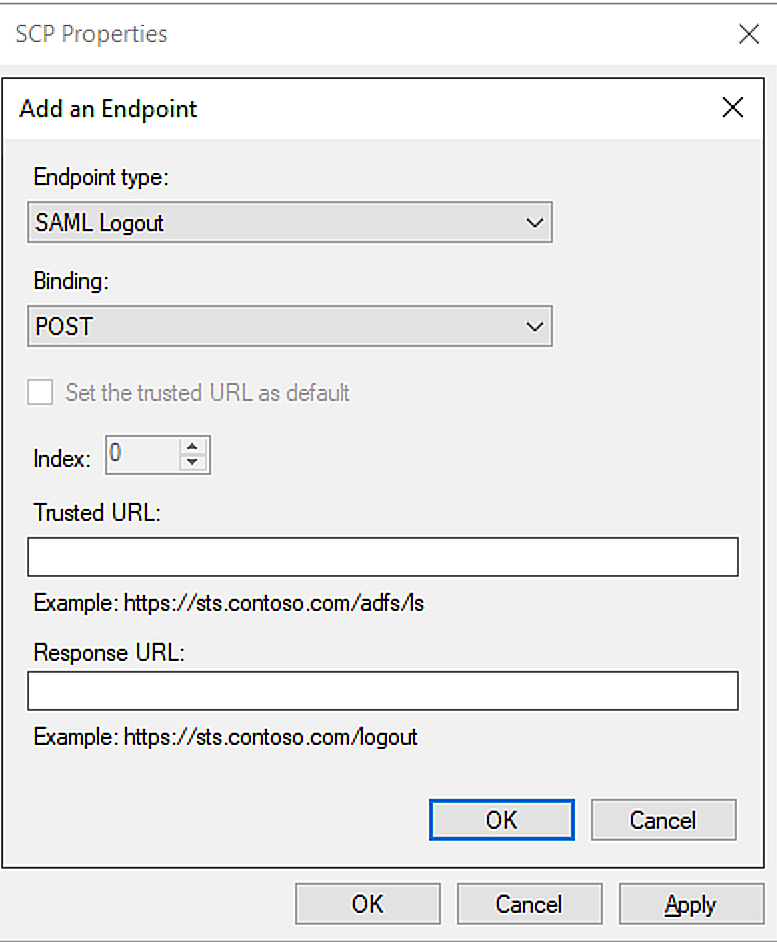The width and height of the screenshot is (777, 942).
Task: Close the Add an Endpoint dialog
Action: (733, 108)
